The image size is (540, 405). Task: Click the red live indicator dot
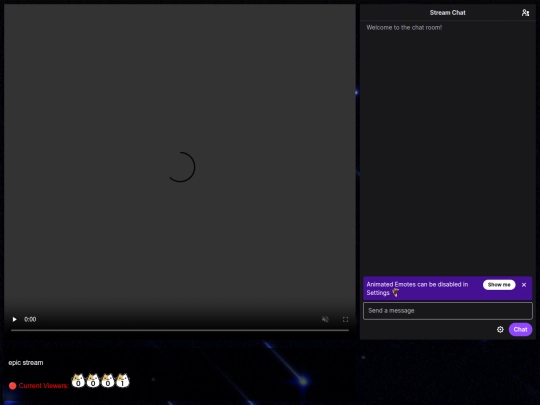pos(12,386)
